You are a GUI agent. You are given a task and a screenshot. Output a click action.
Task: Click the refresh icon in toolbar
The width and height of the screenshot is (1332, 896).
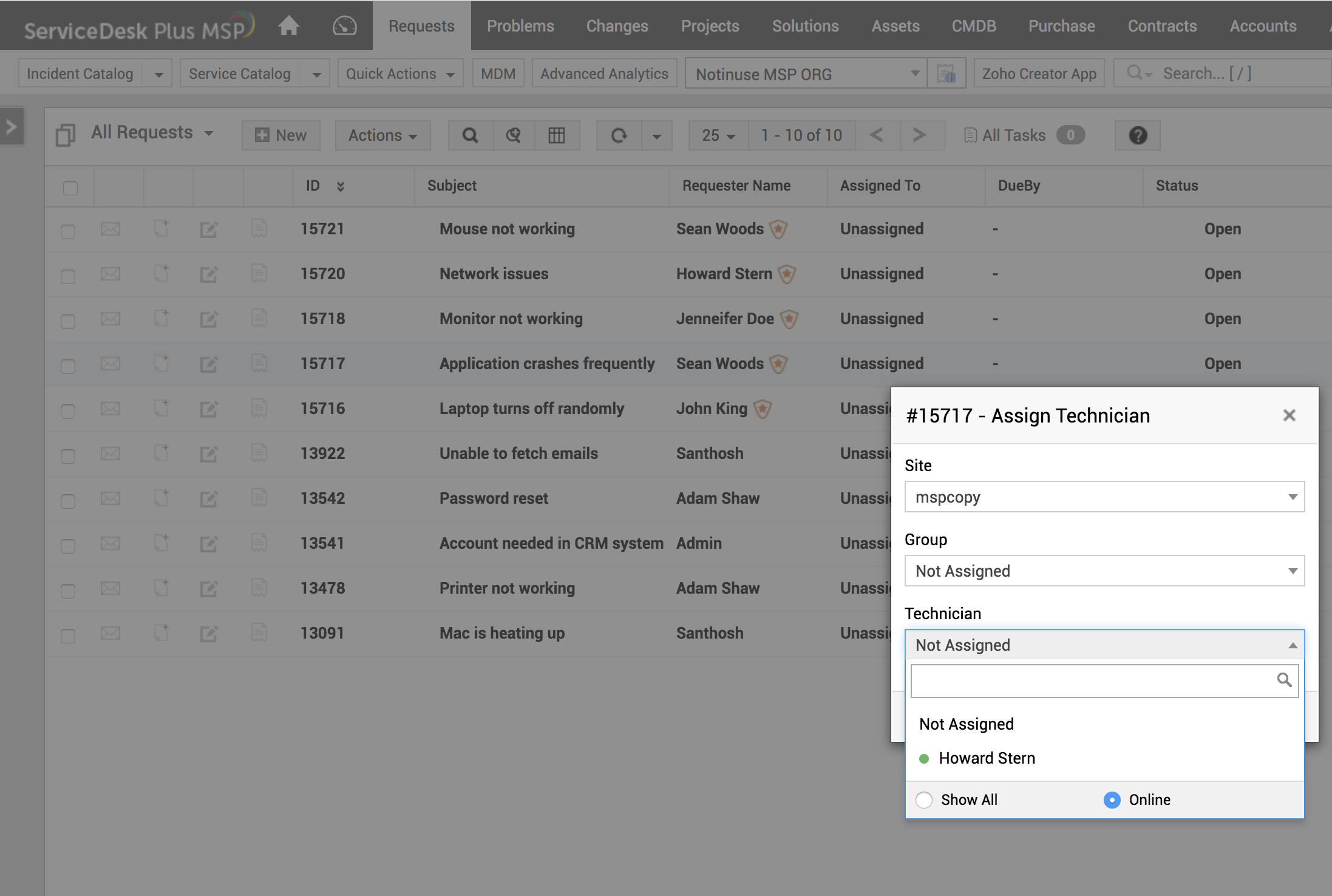click(x=619, y=135)
